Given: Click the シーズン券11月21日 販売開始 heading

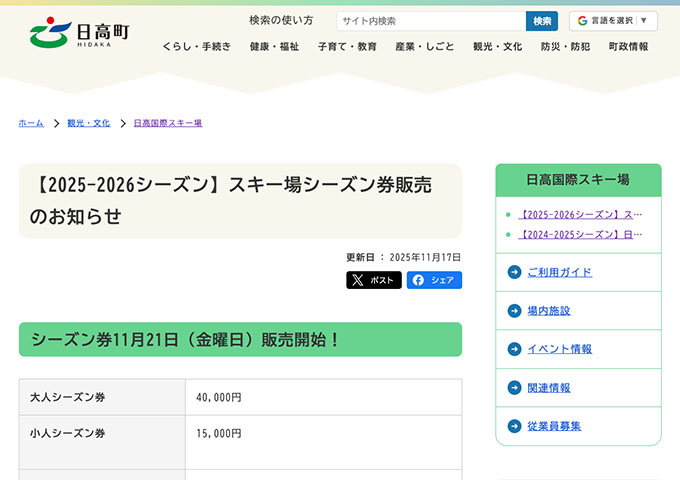Looking at the screenshot, I should (x=240, y=340).
